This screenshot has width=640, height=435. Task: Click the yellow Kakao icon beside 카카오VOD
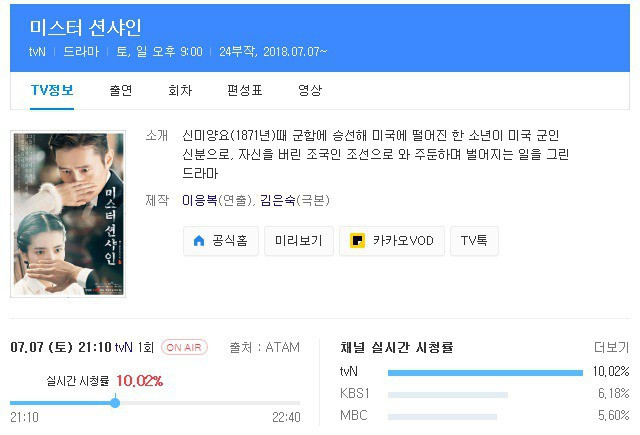[x=358, y=241]
